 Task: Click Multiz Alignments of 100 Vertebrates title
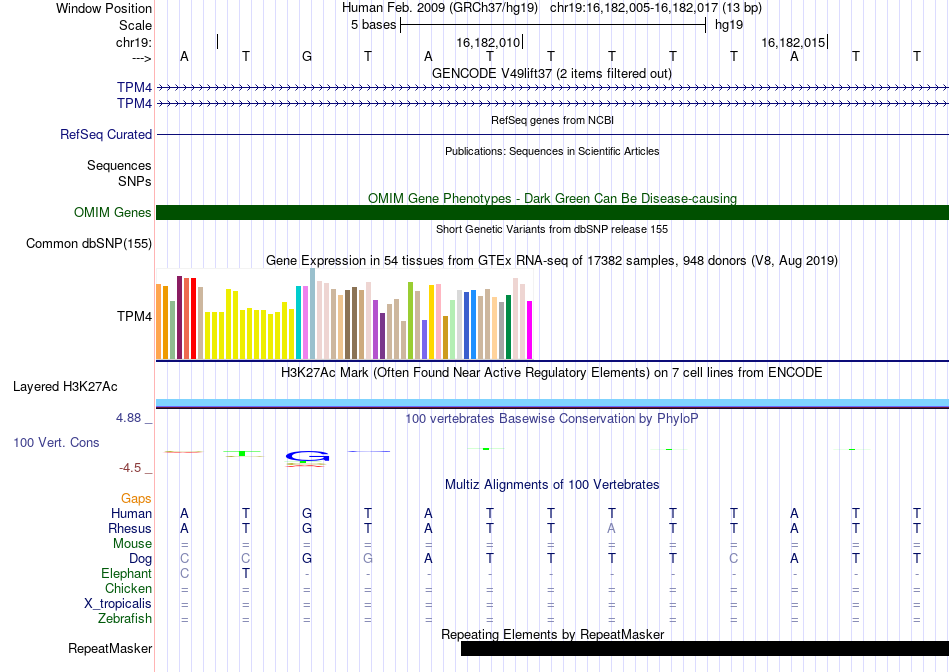click(552, 485)
